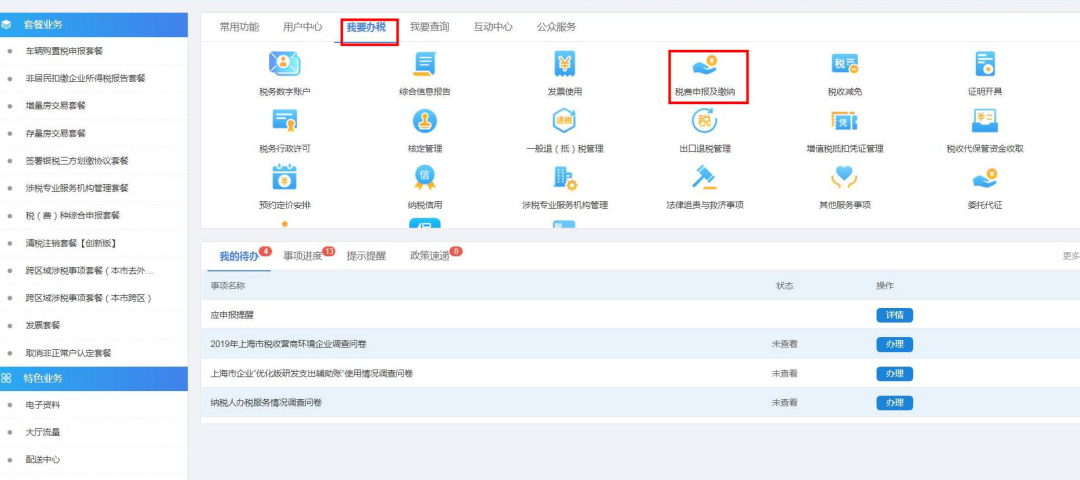Open the 出口退税管理 icon
This screenshot has height=480, width=1080.
pos(705,121)
